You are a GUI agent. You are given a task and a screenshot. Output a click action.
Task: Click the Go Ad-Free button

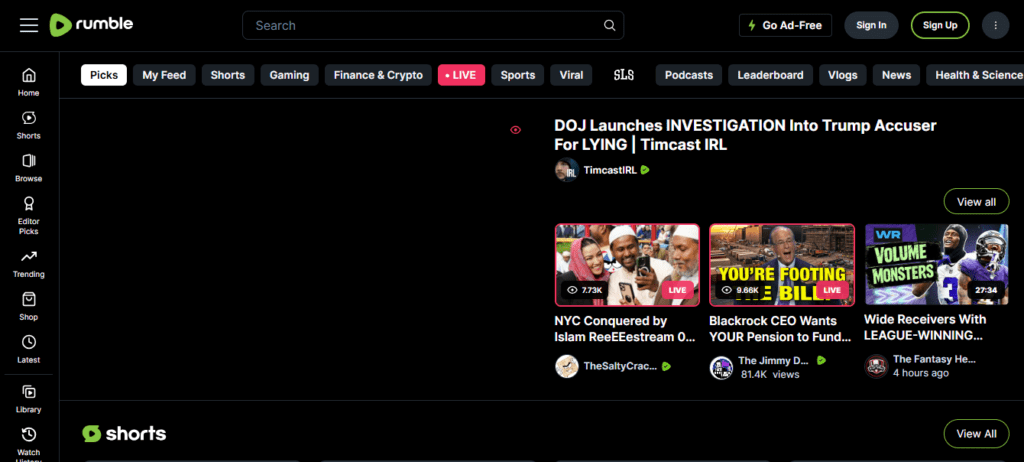[x=786, y=25]
